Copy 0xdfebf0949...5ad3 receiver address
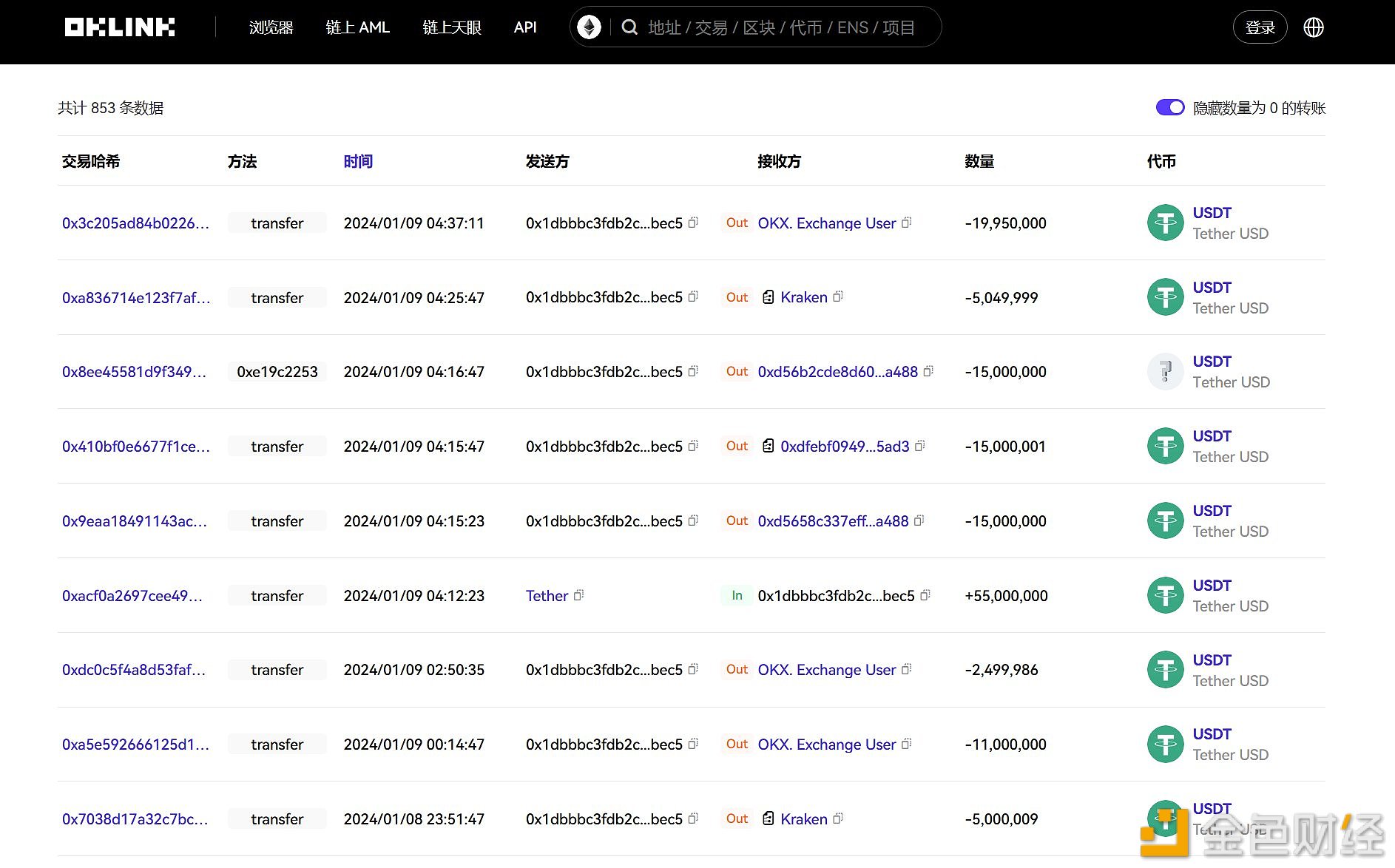The image size is (1395, 868). [920, 446]
